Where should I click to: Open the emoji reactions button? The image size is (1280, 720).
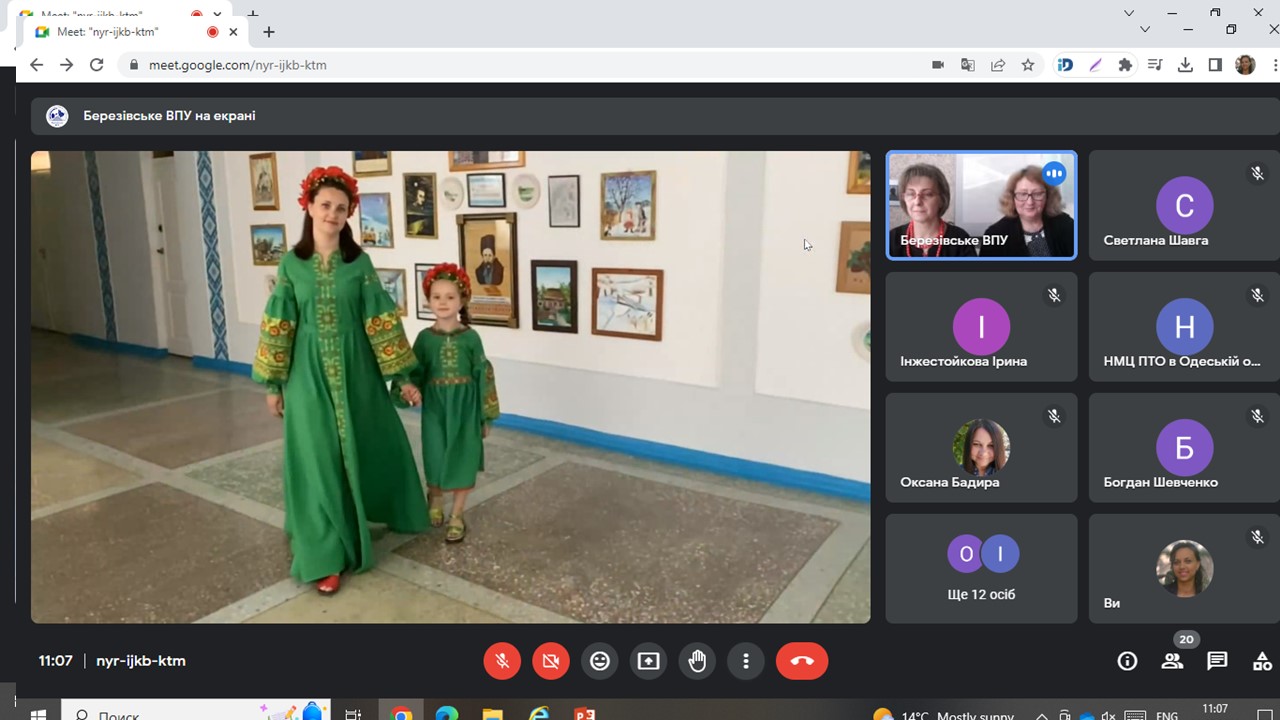pos(599,661)
